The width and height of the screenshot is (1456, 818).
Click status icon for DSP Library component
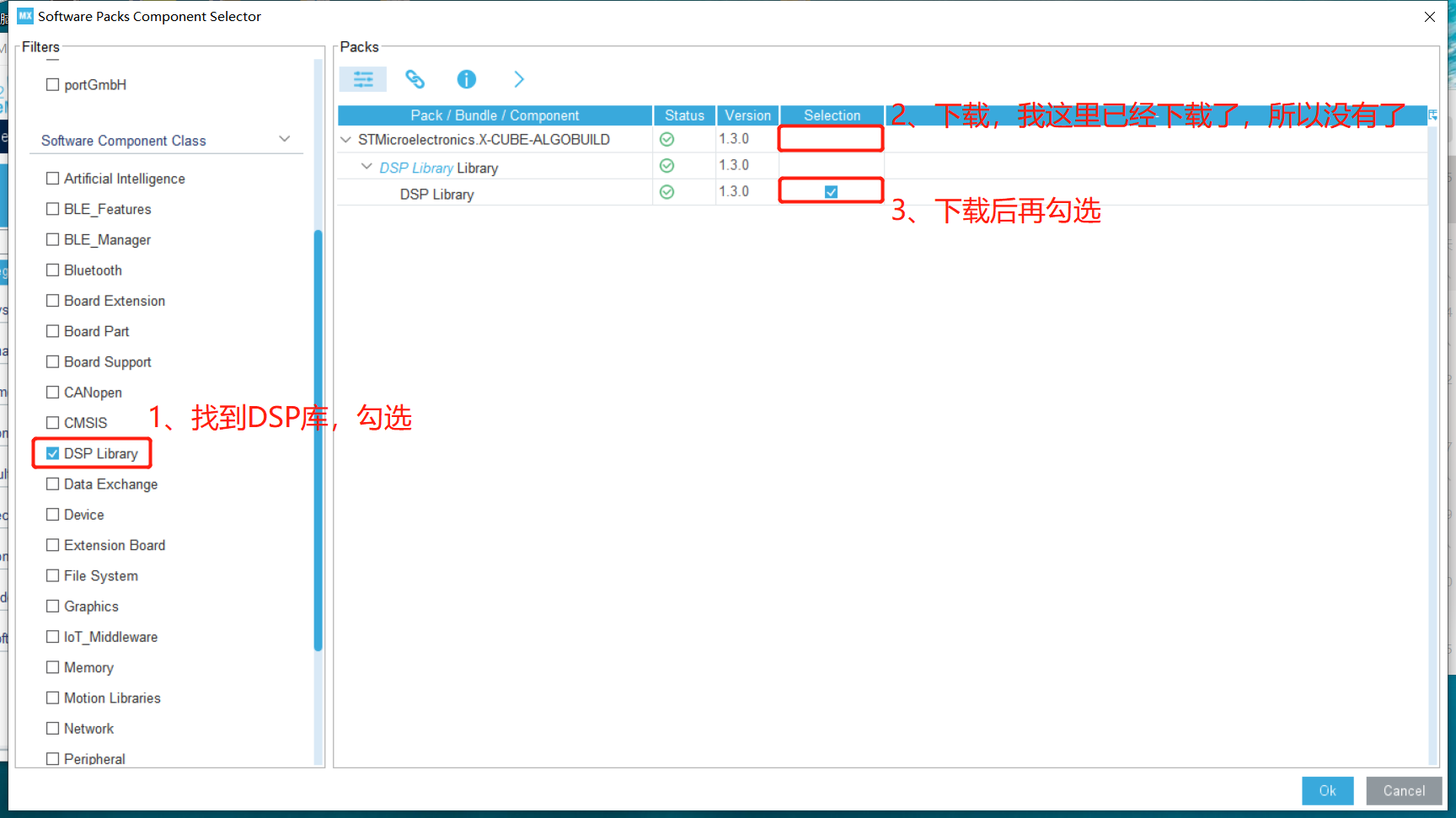click(666, 192)
